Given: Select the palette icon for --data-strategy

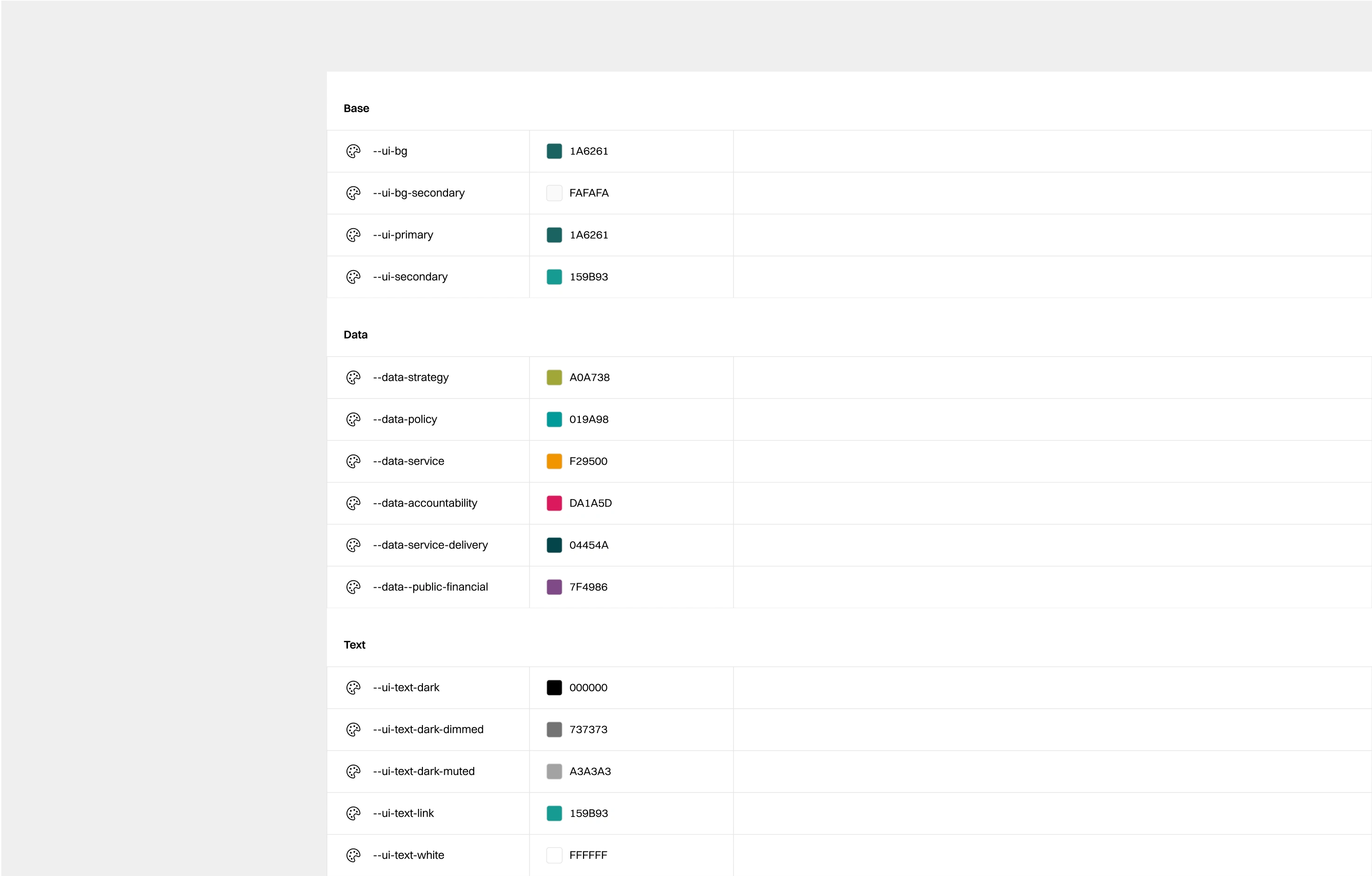Looking at the screenshot, I should (x=353, y=377).
